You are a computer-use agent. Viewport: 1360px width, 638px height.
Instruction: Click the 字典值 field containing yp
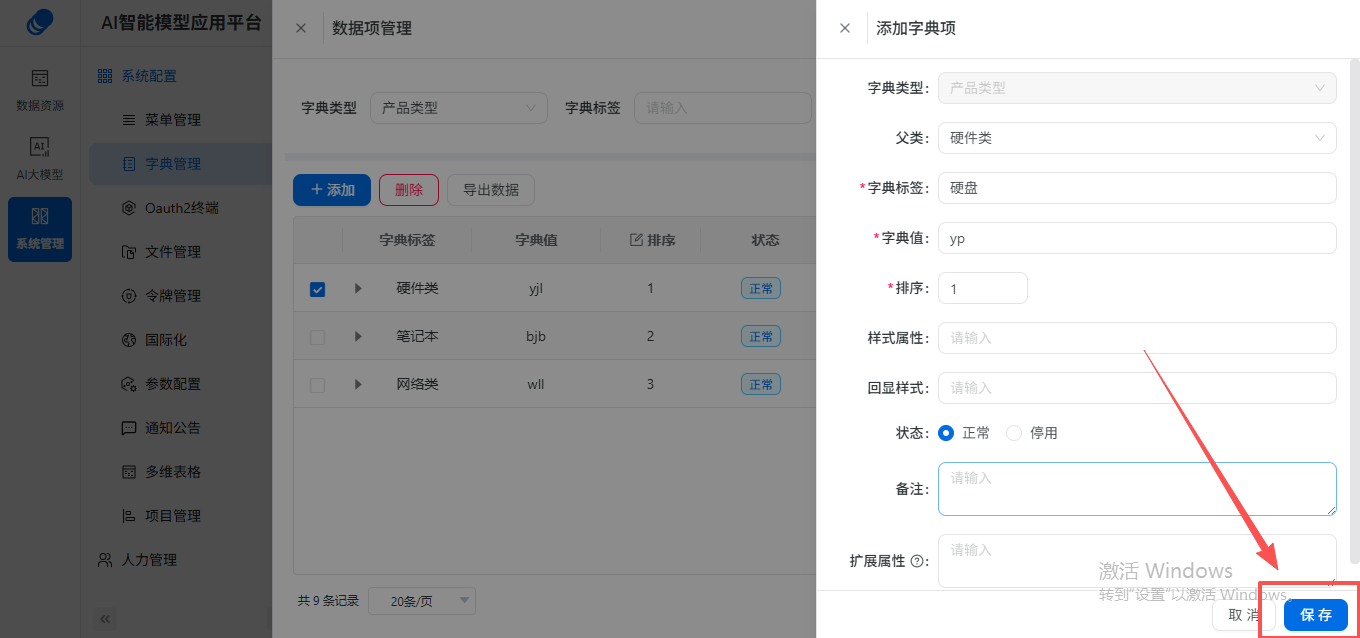point(1137,238)
